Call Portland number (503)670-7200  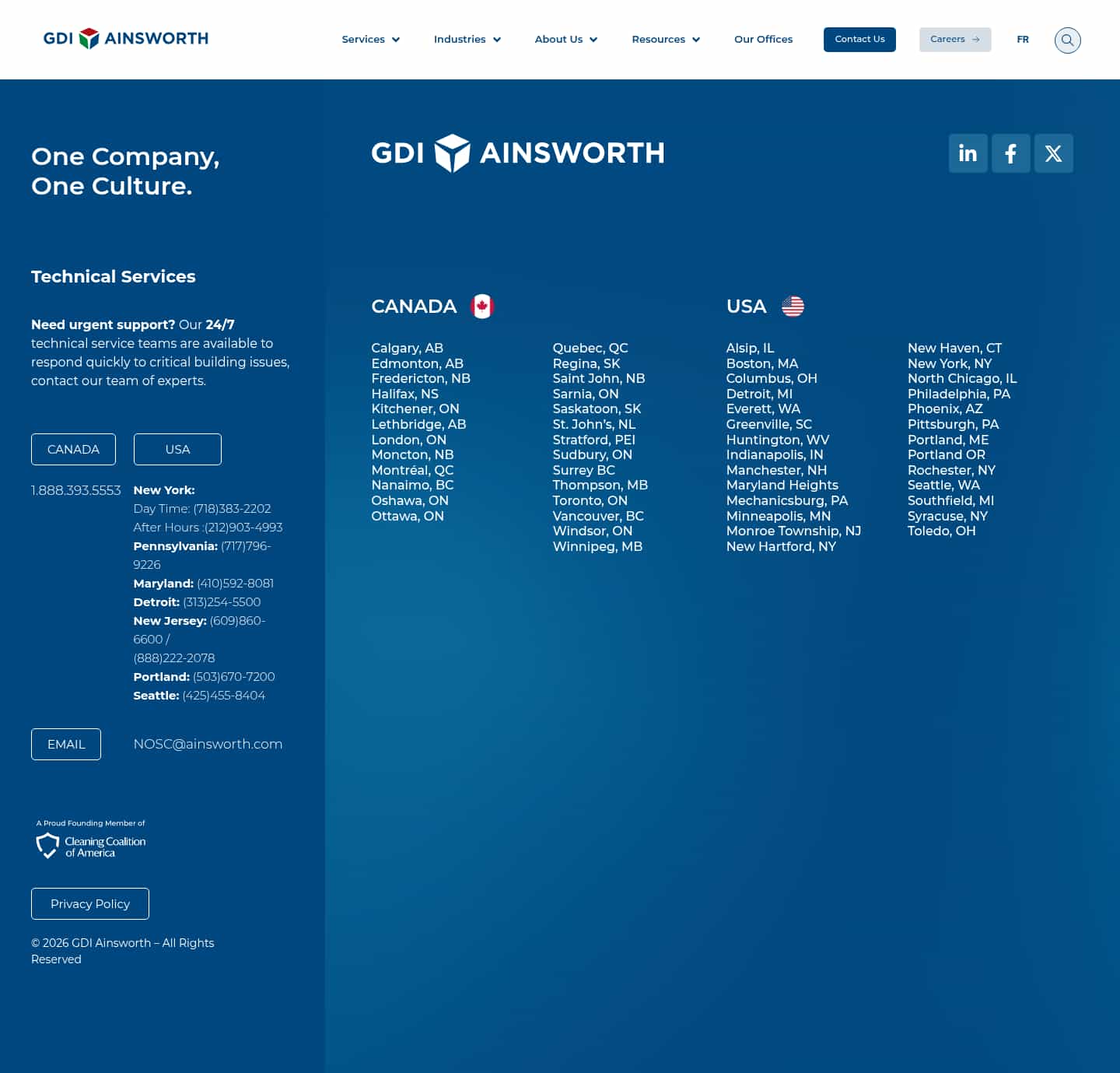point(233,677)
